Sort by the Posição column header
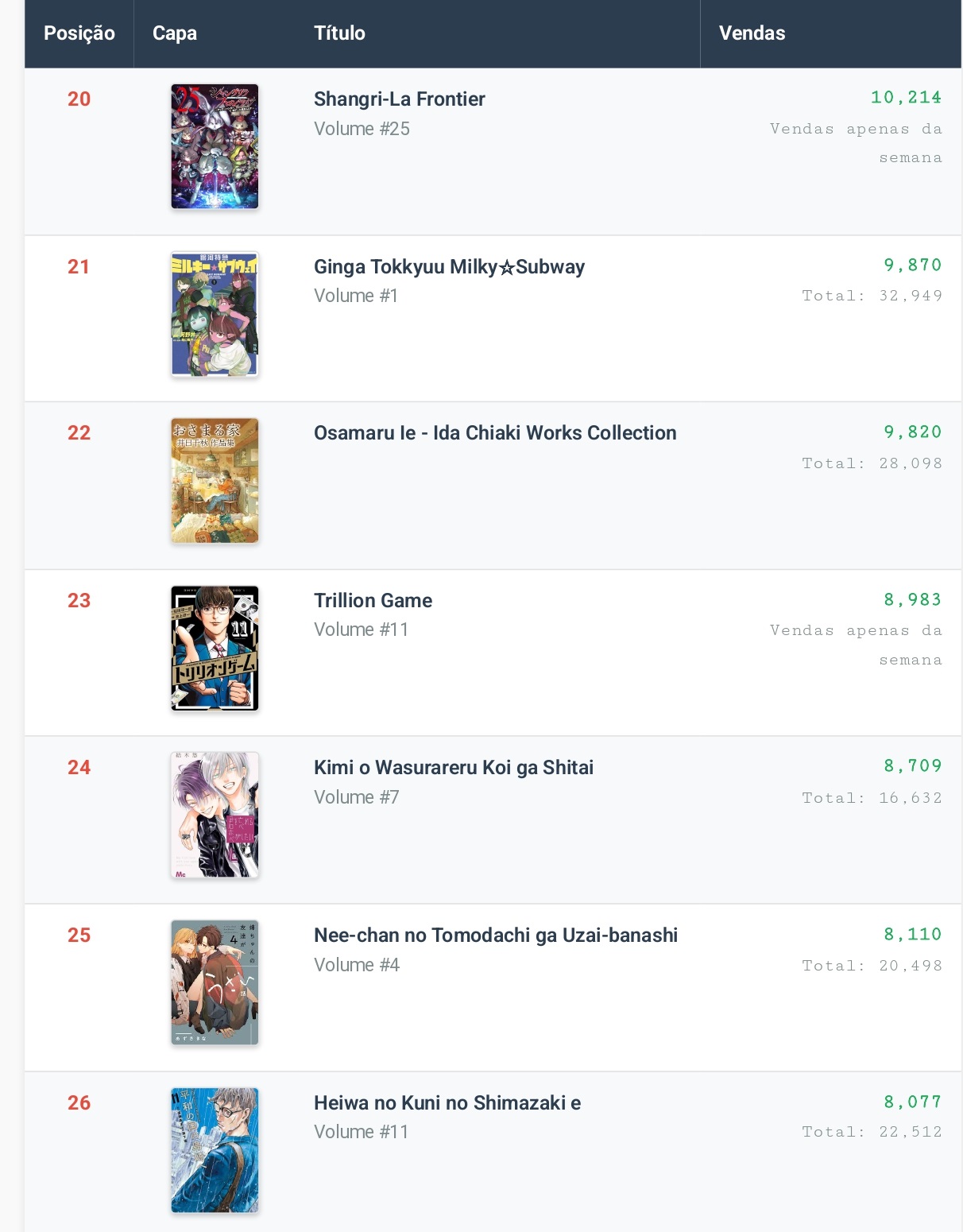The height and width of the screenshot is (1232, 963). (x=79, y=33)
